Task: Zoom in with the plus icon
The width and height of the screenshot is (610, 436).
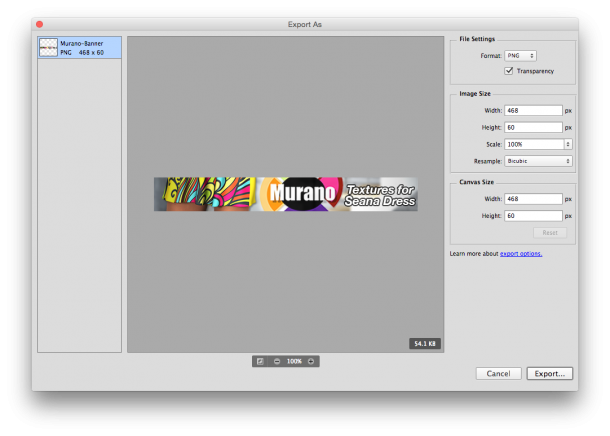Action: [x=311, y=361]
